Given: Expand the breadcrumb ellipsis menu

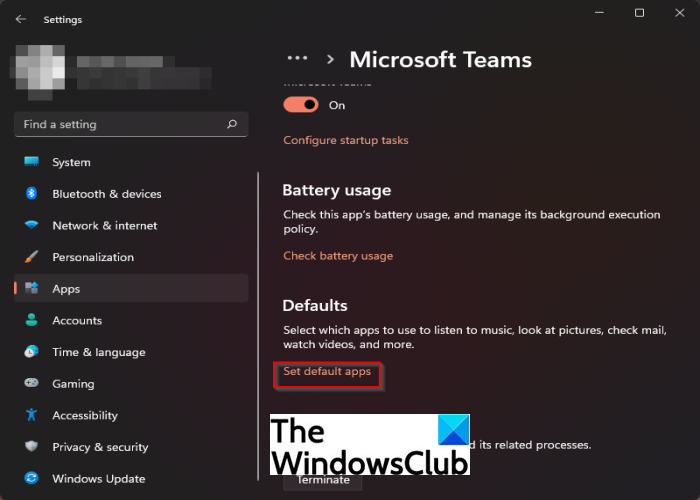Looking at the screenshot, I should [x=297, y=59].
